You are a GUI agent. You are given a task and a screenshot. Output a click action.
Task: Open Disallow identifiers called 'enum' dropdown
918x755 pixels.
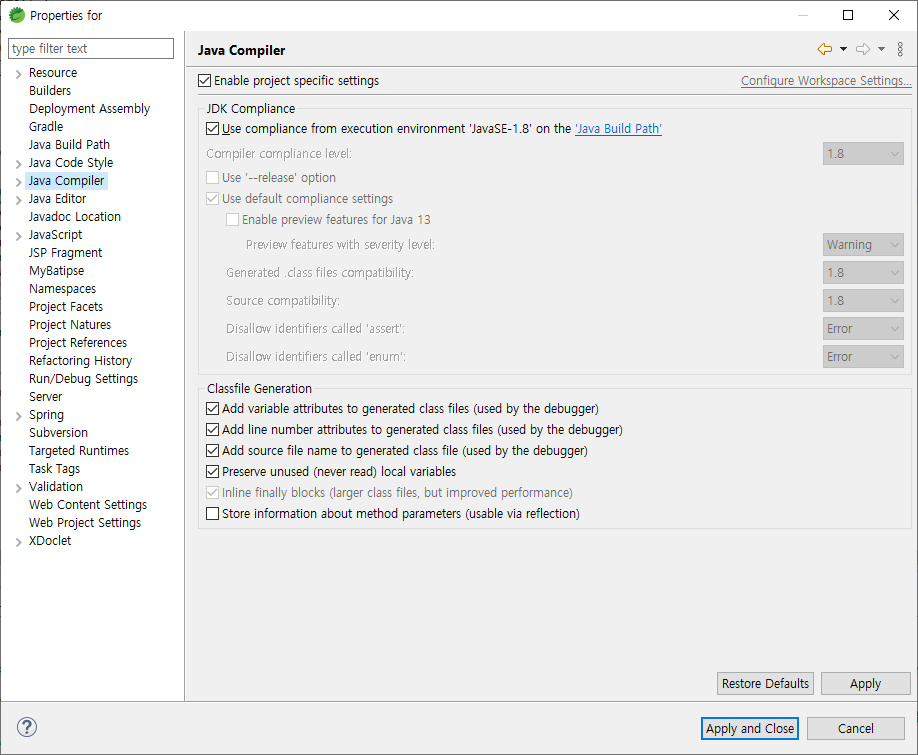click(863, 356)
